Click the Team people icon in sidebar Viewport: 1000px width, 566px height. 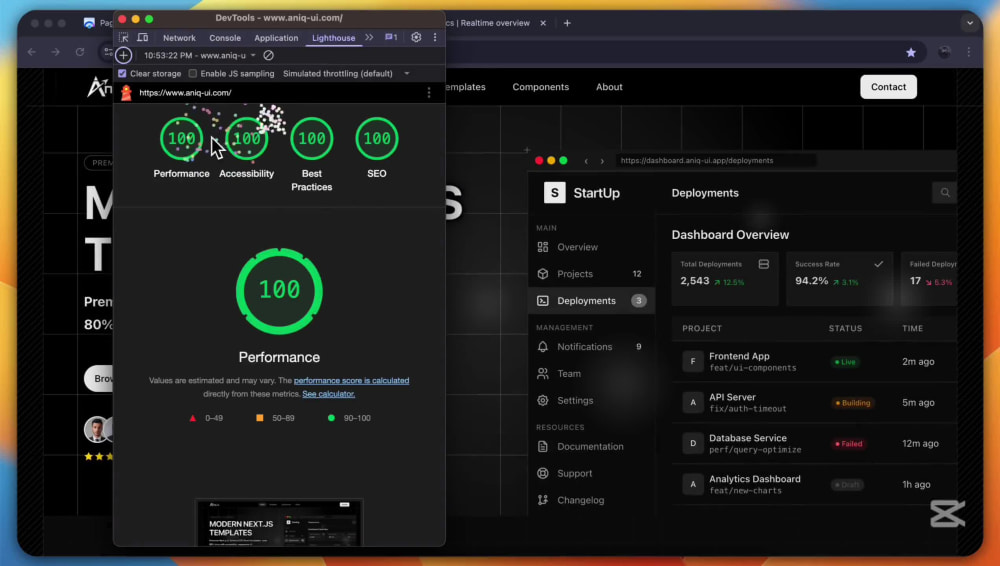pos(543,373)
